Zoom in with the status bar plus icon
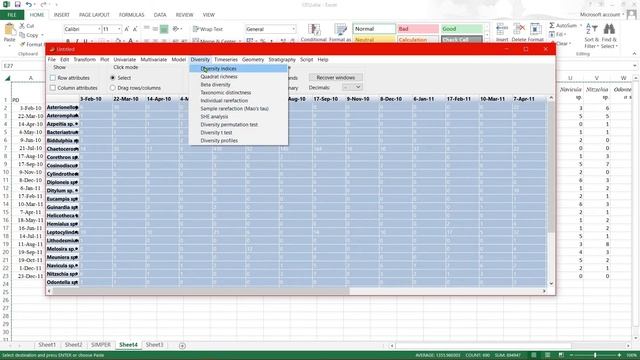Image resolution: width=640 pixels, height=360 pixels. point(619,355)
